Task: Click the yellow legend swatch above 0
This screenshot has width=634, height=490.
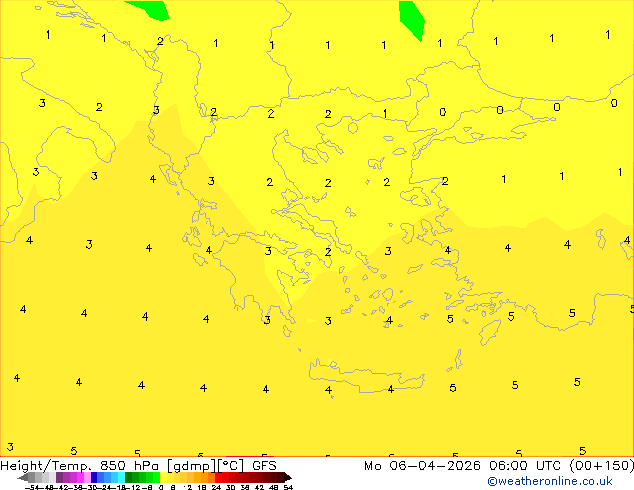Action: pos(163,477)
